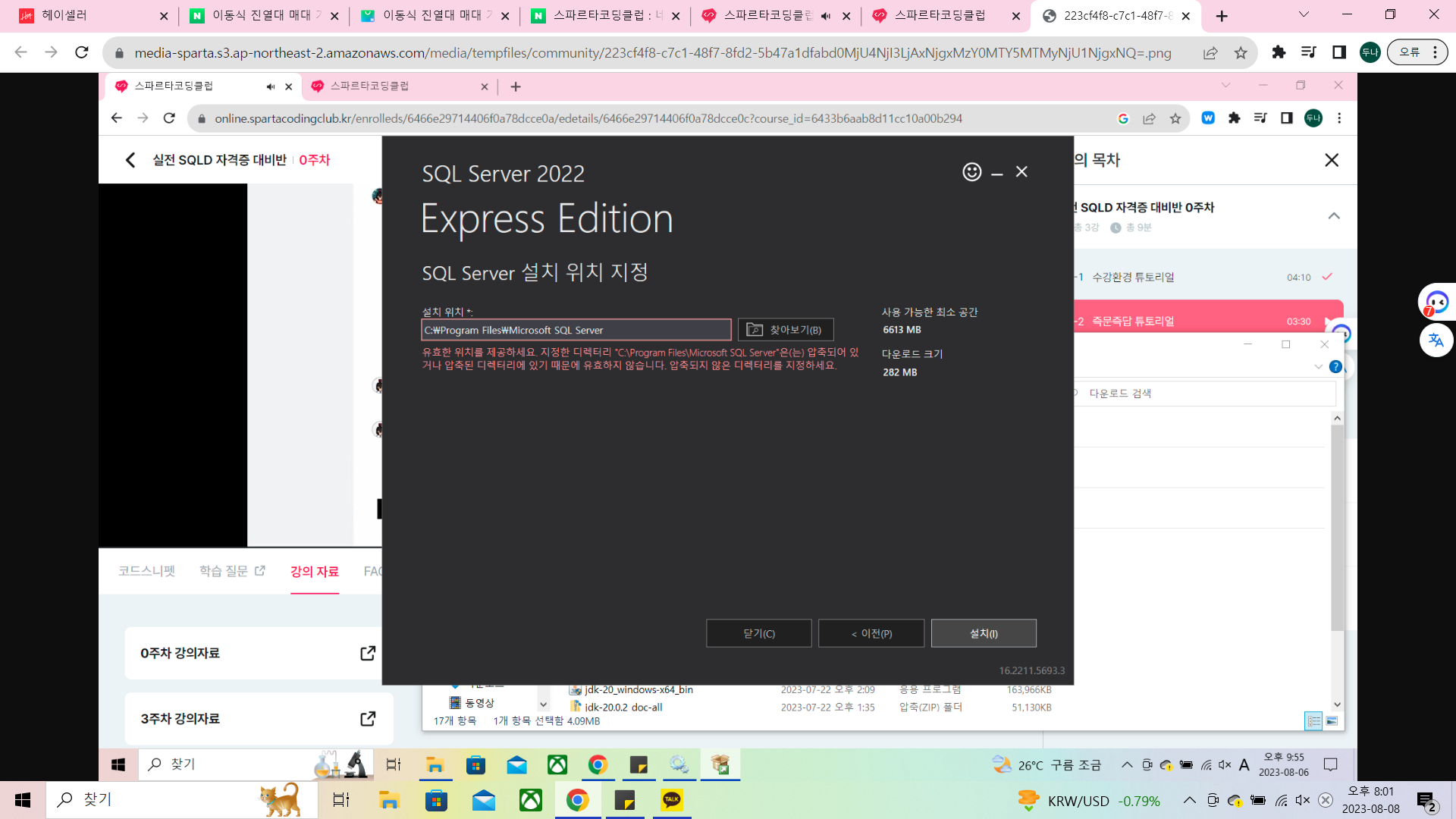Open the outer Chrome tab search dropdown
The height and width of the screenshot is (819, 1456).
pos(1304,14)
